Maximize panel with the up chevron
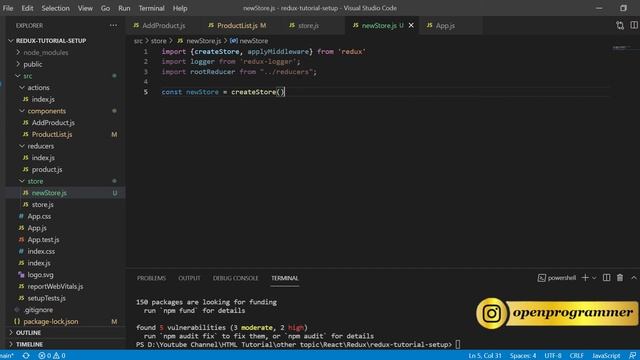The height and width of the screenshot is (360, 640). point(634,278)
